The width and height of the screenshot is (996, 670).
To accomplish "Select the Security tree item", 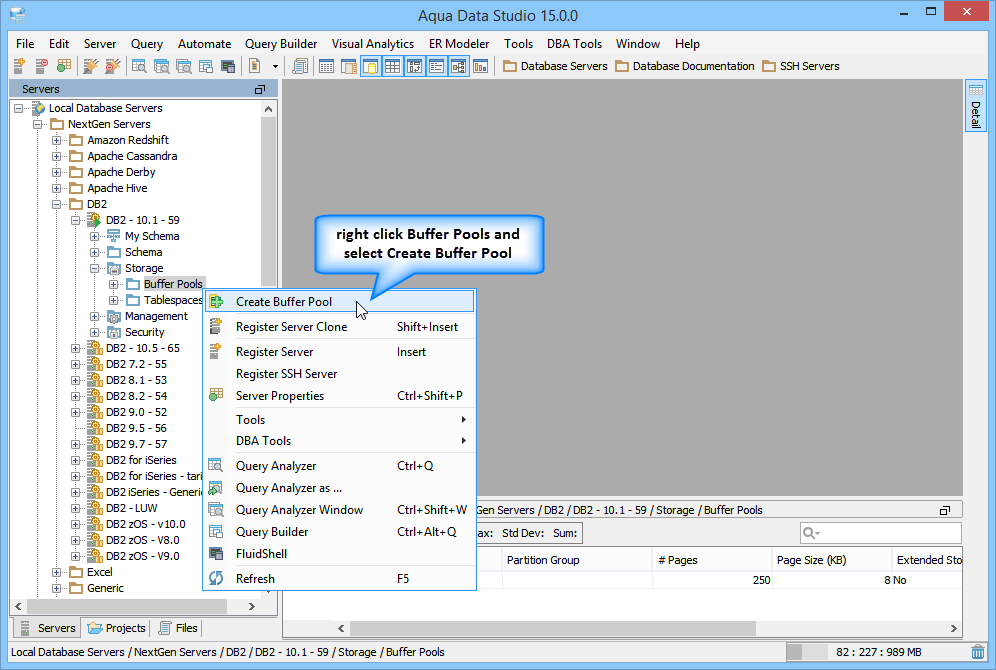I will click(x=144, y=332).
